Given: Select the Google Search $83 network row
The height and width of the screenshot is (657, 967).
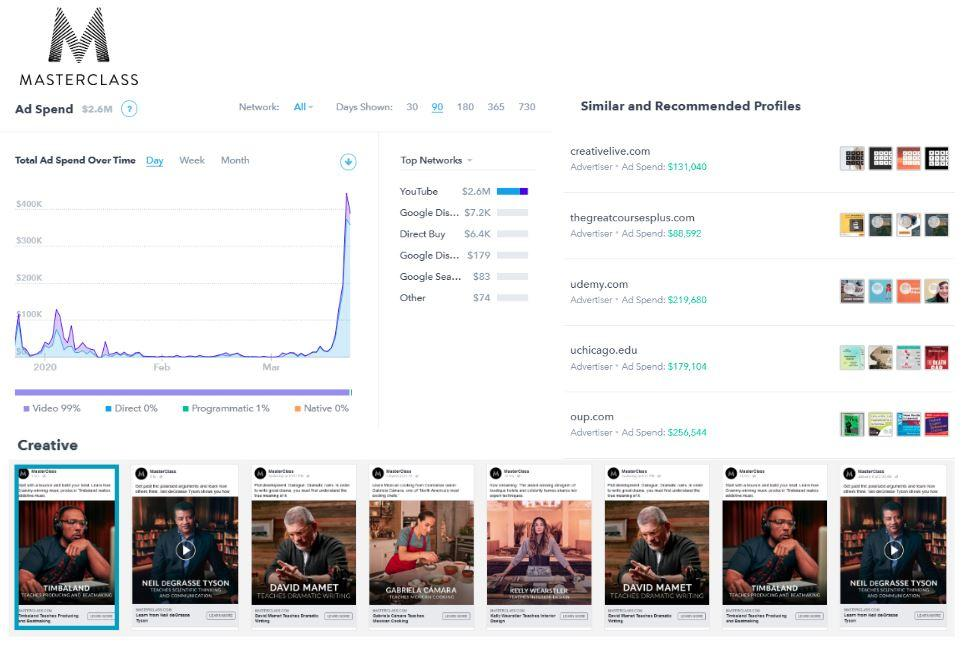Looking at the screenshot, I should pyautogui.click(x=464, y=276).
